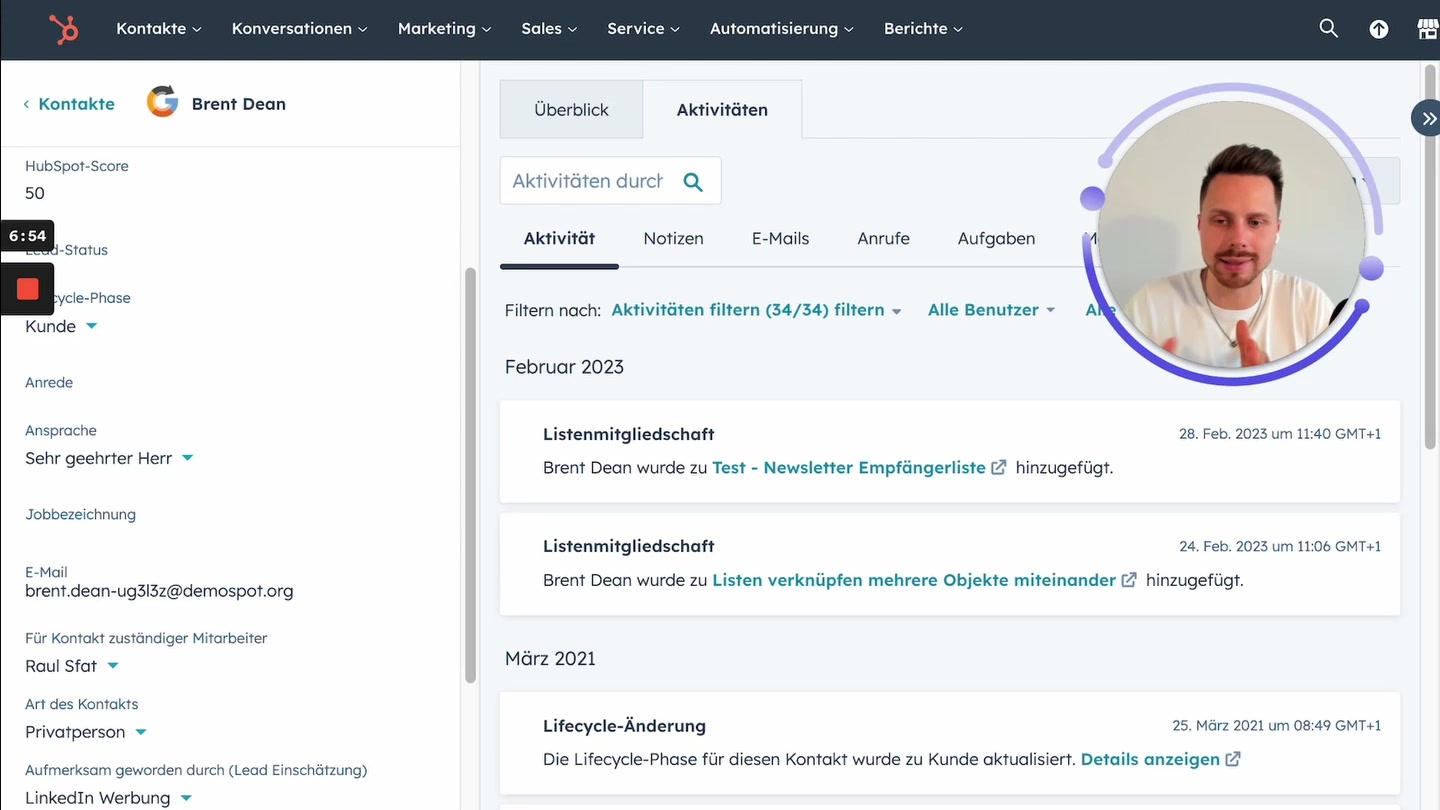
Task: Stop the screen recording with the red square
Action: [x=26, y=288]
